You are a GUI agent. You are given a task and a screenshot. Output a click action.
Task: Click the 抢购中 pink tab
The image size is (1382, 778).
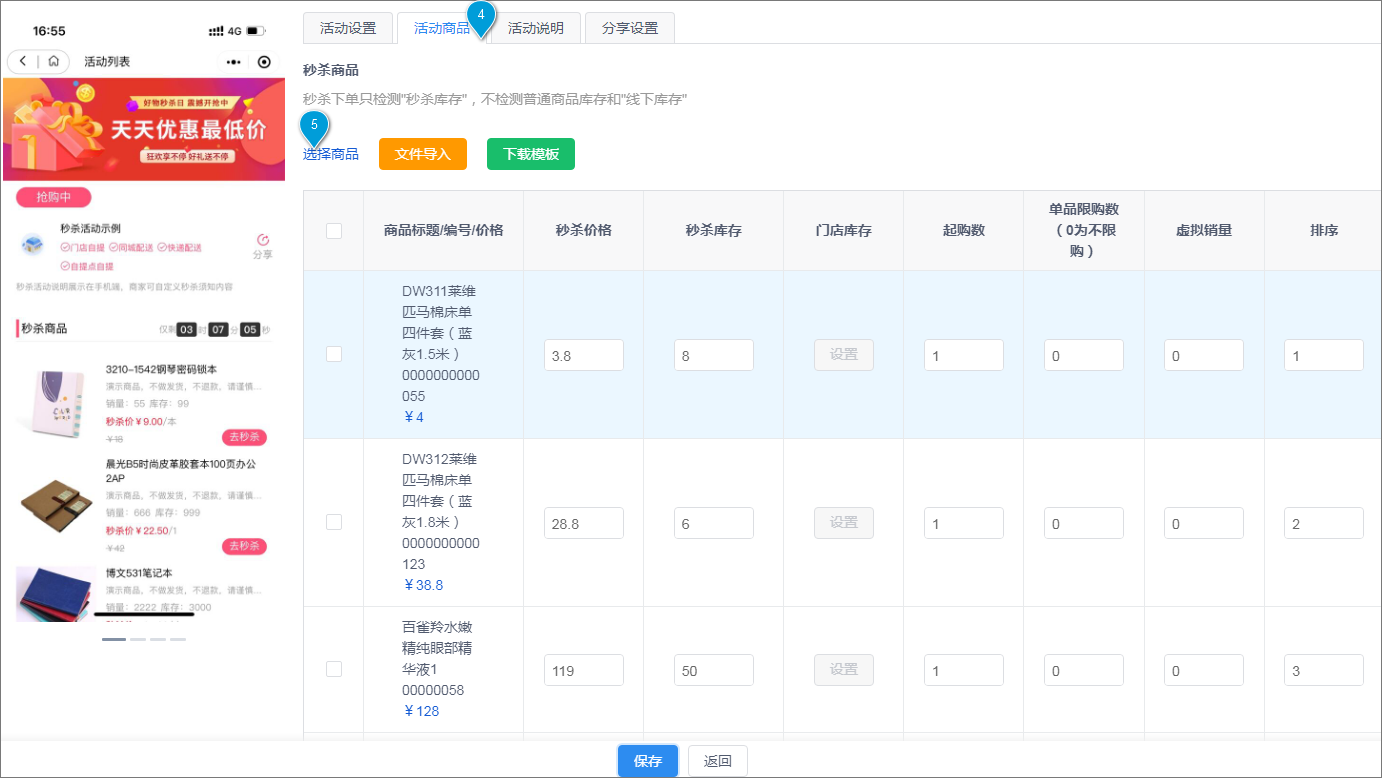[x=53, y=197]
